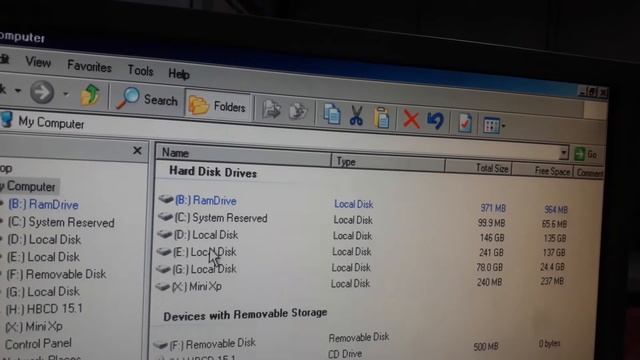Click the drive icon beside (C:) System Reserved
Viewport: 640px width, 360px height.
(165, 217)
